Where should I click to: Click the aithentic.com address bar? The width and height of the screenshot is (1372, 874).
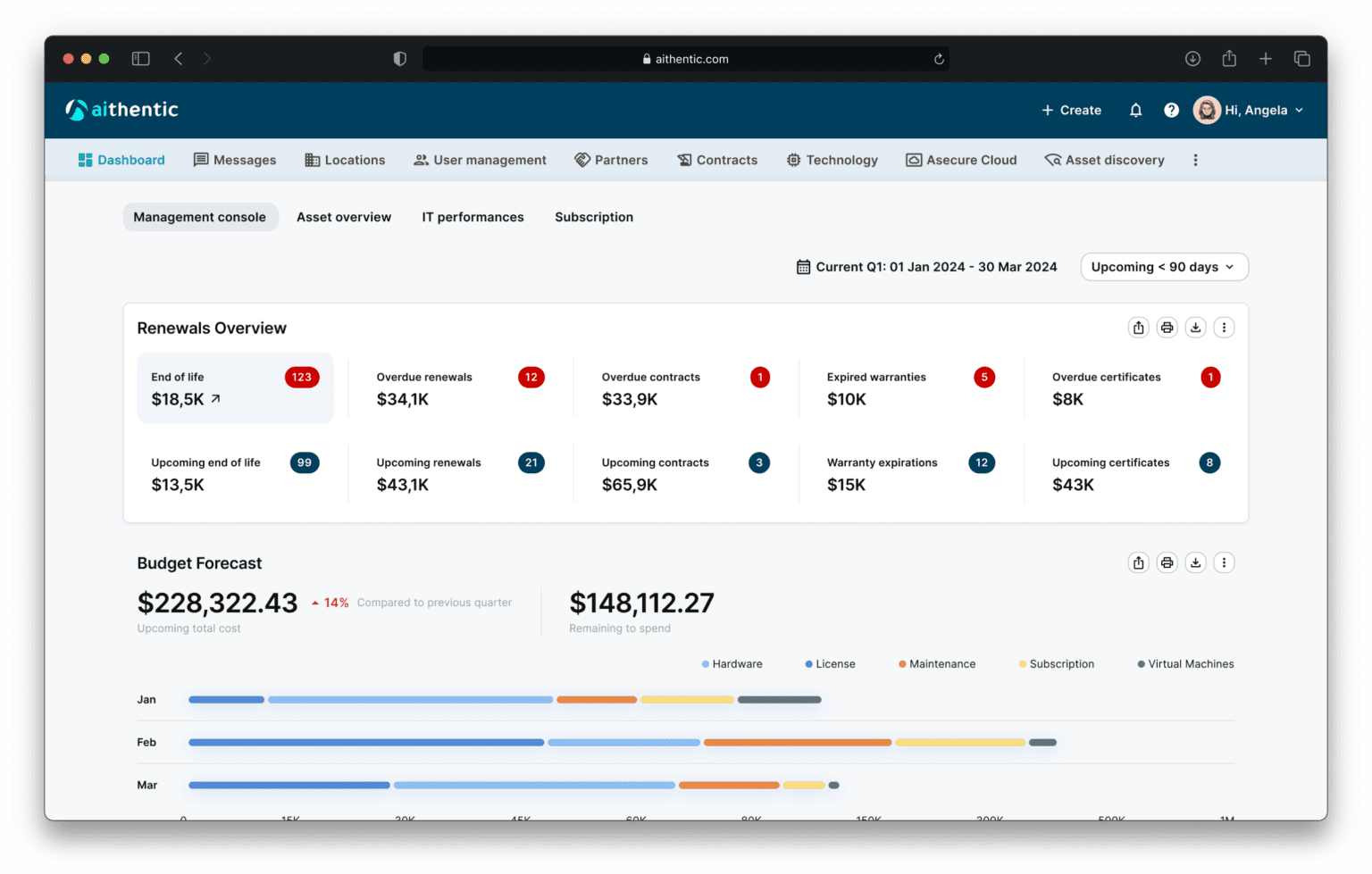click(x=685, y=59)
